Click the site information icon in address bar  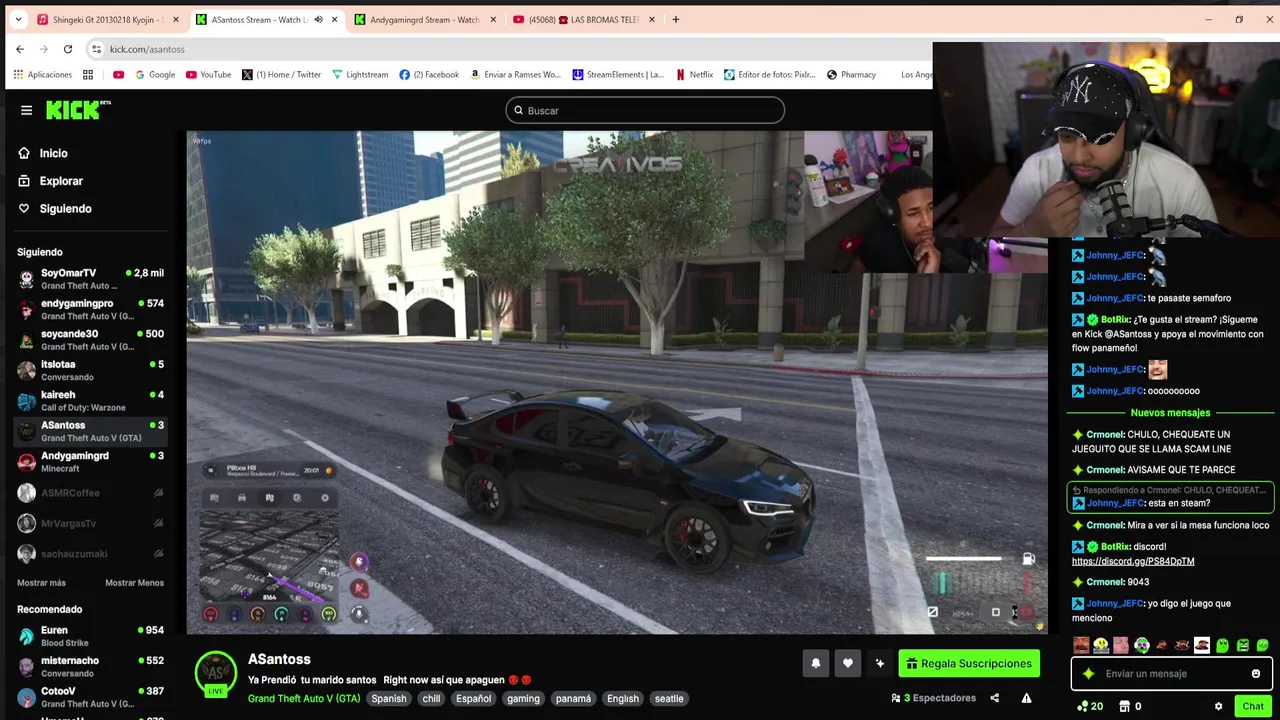[x=97, y=49]
